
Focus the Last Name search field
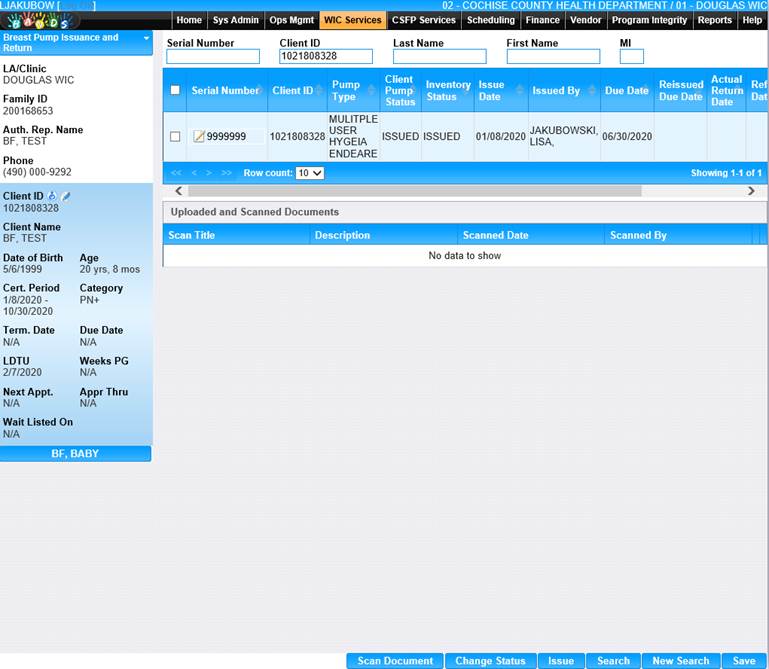click(439, 56)
